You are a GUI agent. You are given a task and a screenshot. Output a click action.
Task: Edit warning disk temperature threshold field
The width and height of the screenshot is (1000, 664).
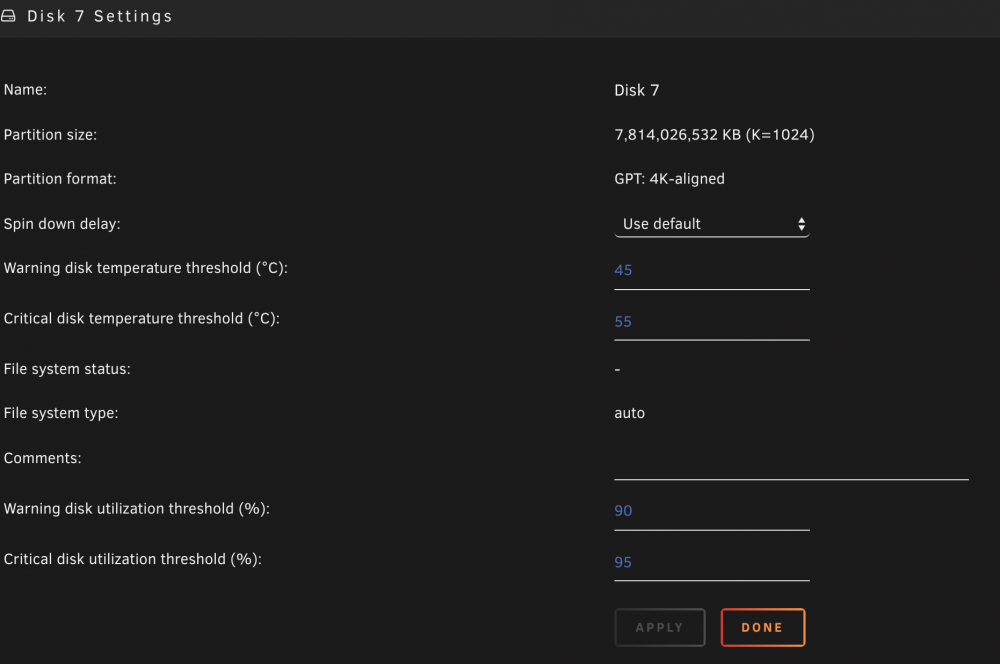coord(712,270)
